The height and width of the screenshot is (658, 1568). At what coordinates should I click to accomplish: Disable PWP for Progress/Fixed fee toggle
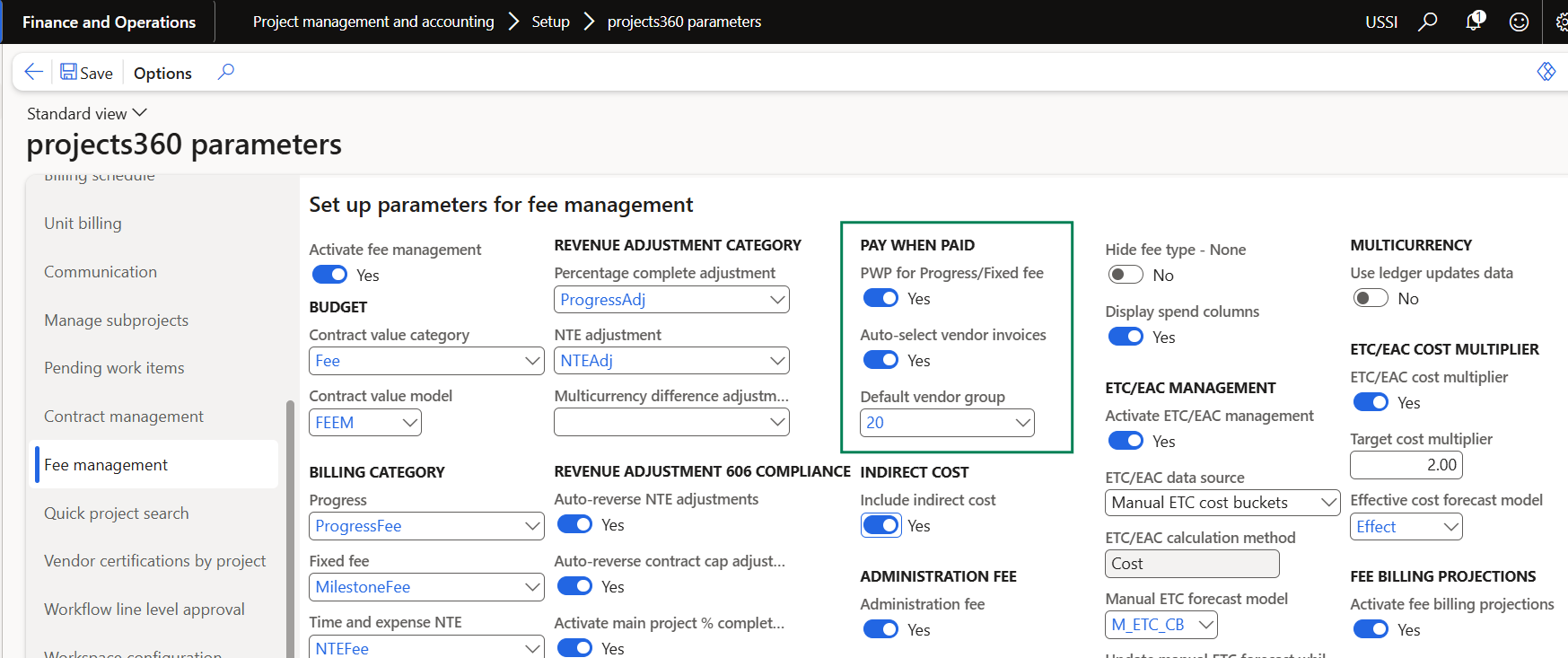point(880,298)
